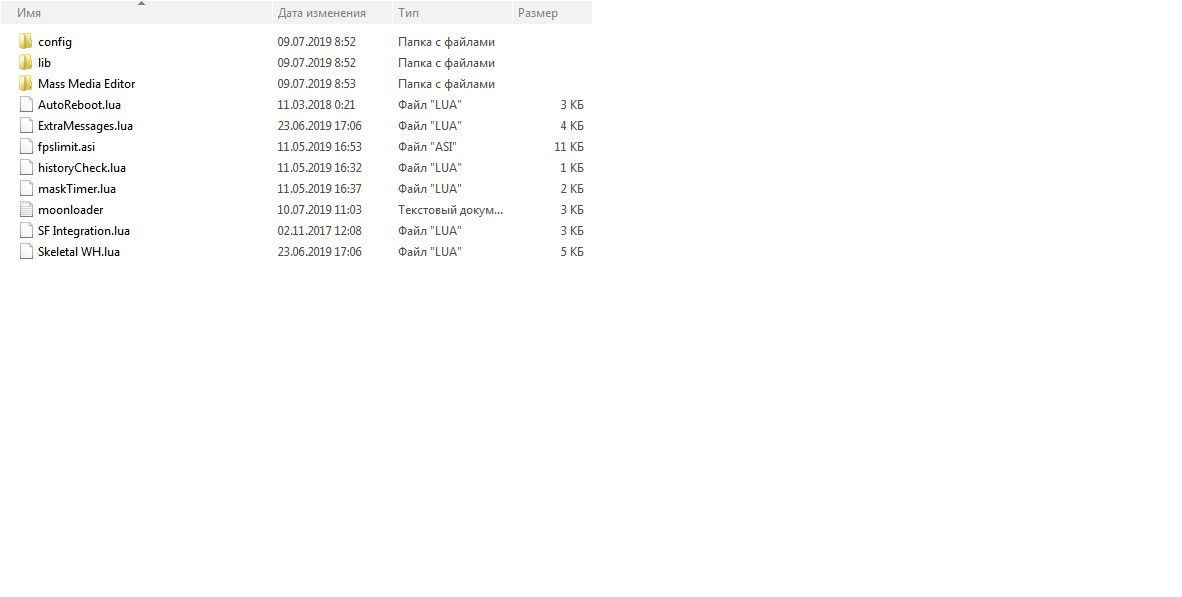This screenshot has height=597, width=1182.
Task: Sort by the Размер column header
Action: [538, 13]
